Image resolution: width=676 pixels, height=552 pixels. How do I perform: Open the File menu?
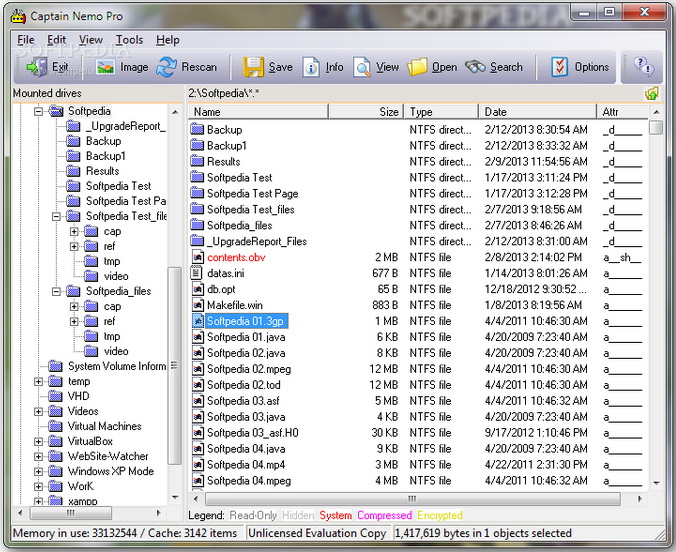pos(26,40)
